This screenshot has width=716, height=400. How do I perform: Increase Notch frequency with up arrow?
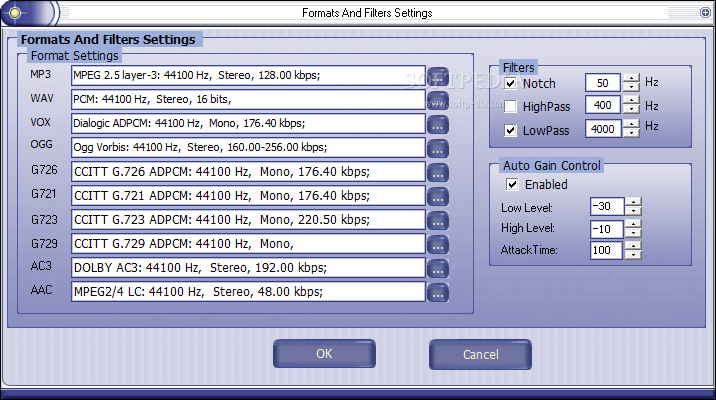click(631, 78)
